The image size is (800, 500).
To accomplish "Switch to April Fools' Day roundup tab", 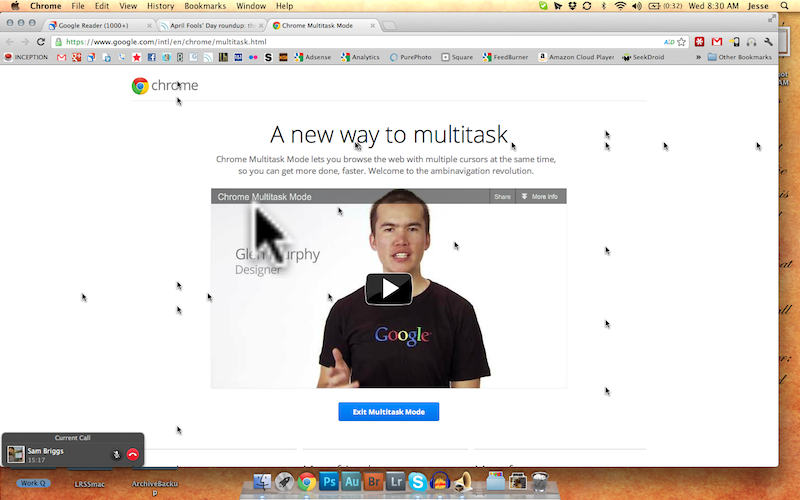I will [212, 25].
